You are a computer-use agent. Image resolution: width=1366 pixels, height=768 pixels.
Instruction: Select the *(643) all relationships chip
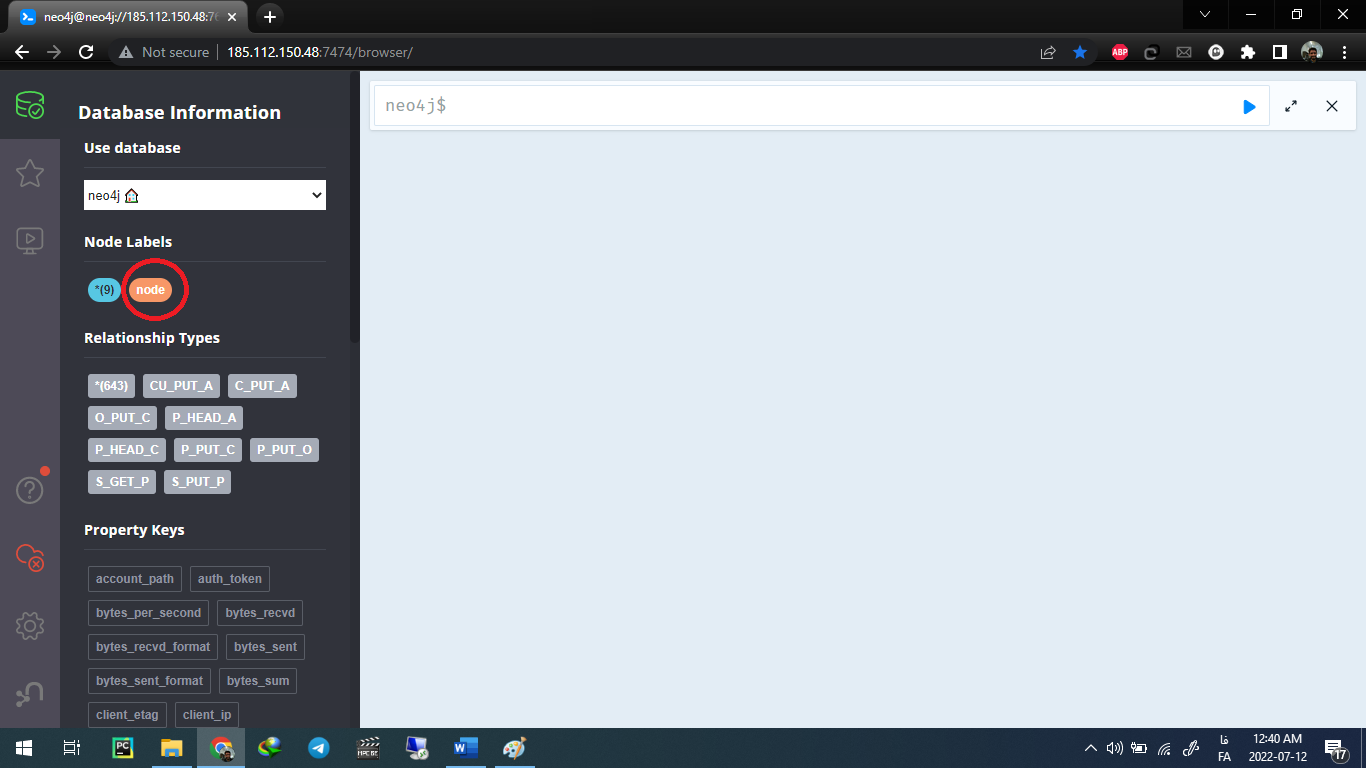click(x=111, y=386)
